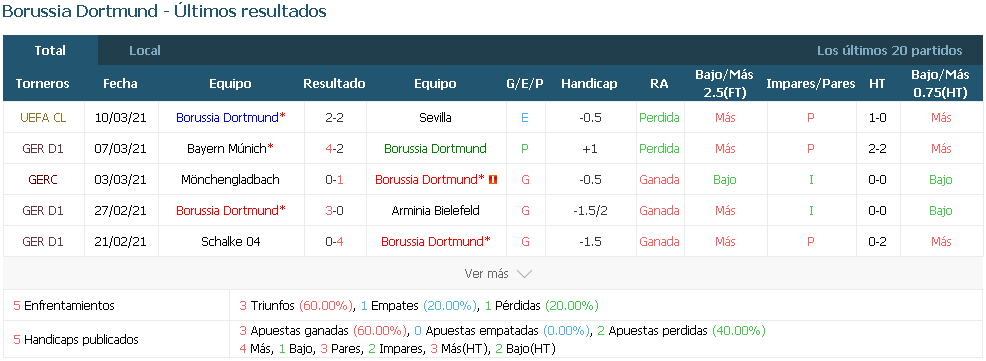Sort by the Handicap column header
986x361 pixels.
click(x=589, y=84)
